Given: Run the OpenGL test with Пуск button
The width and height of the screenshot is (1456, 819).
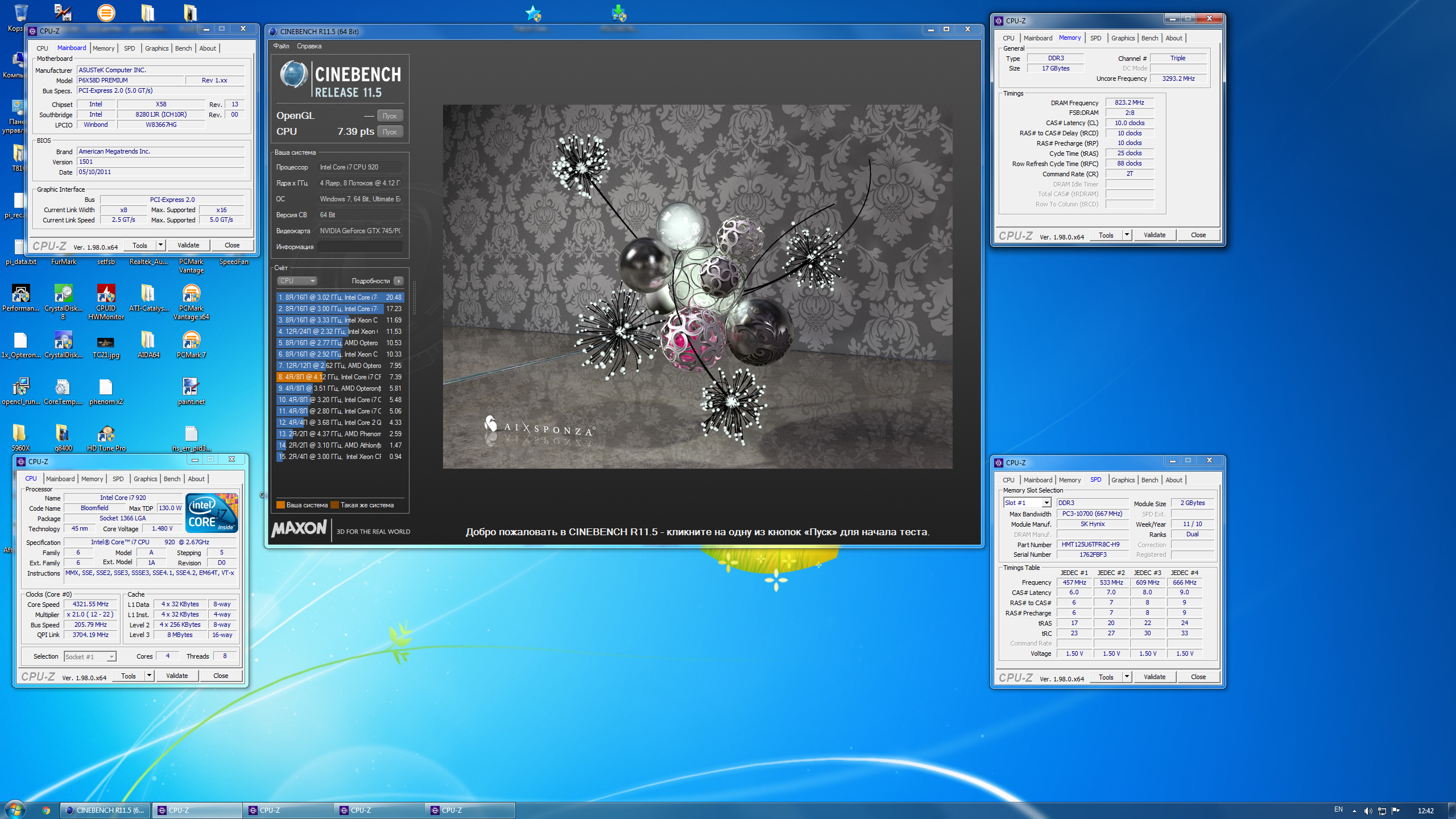Looking at the screenshot, I should point(390,115).
